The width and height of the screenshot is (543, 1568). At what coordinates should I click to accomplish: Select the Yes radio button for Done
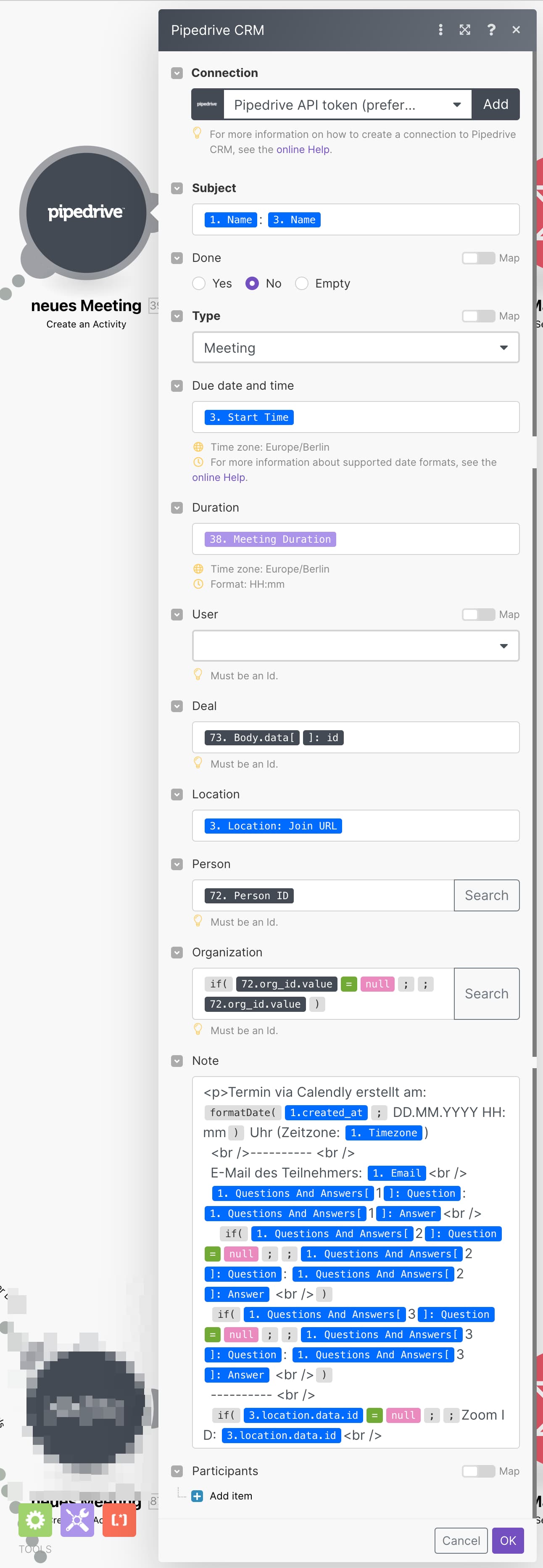pos(199,284)
